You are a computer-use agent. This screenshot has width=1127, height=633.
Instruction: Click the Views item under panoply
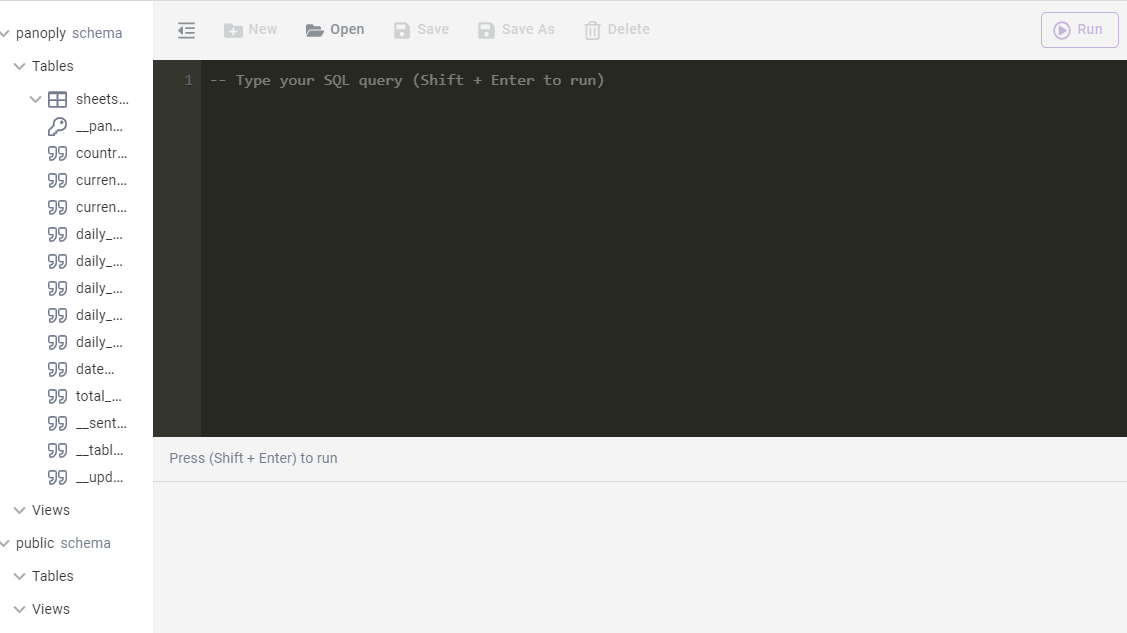point(50,510)
